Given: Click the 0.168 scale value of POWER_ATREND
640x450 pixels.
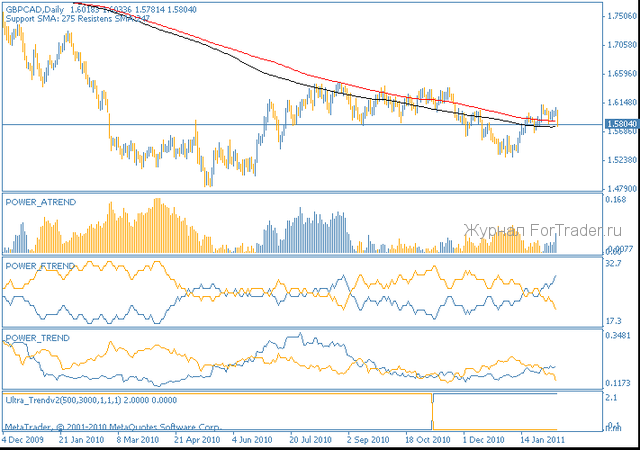Looking at the screenshot, I should 616,200.
